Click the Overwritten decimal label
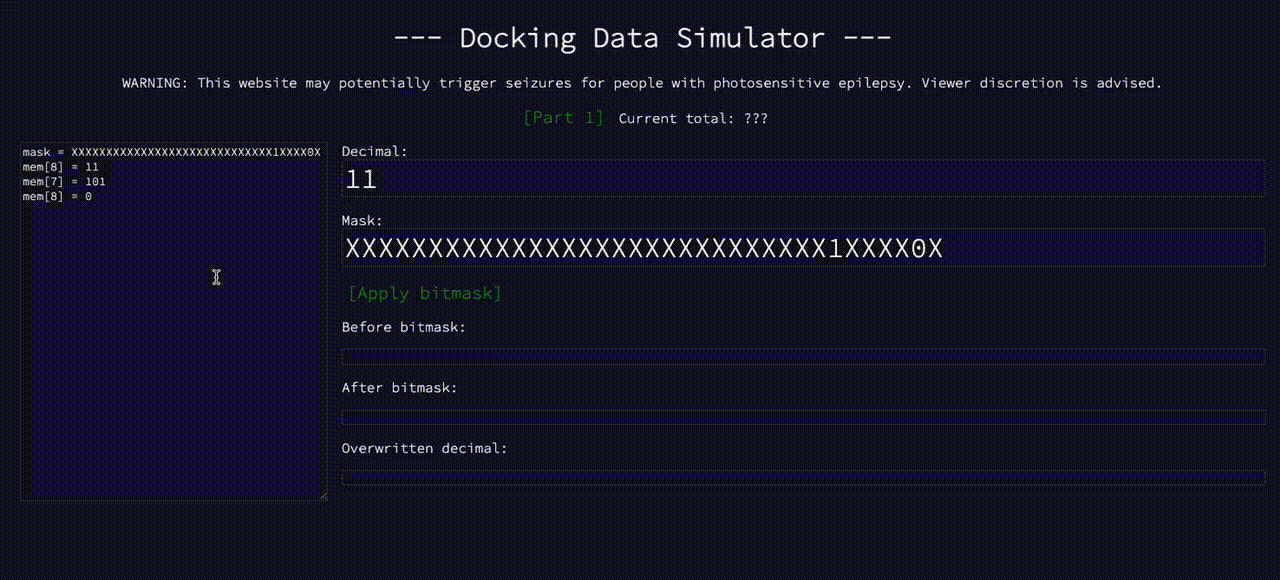Viewport: 1280px width, 580px height. [x=424, y=448]
